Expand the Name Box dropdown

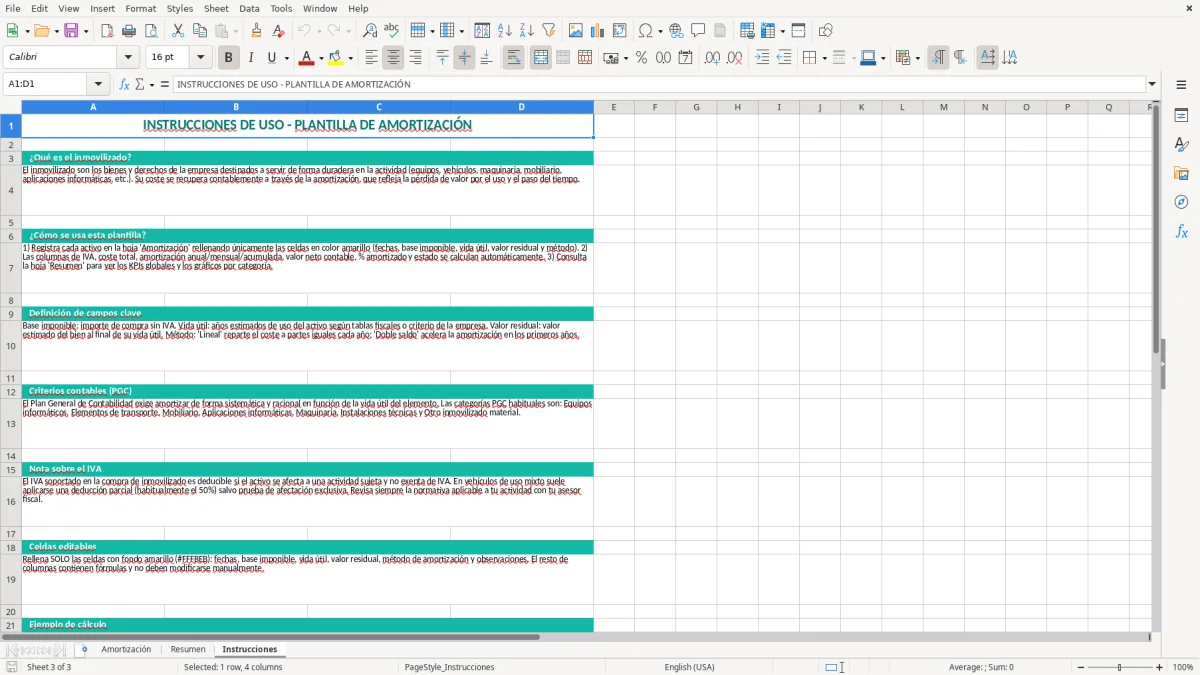click(x=98, y=84)
